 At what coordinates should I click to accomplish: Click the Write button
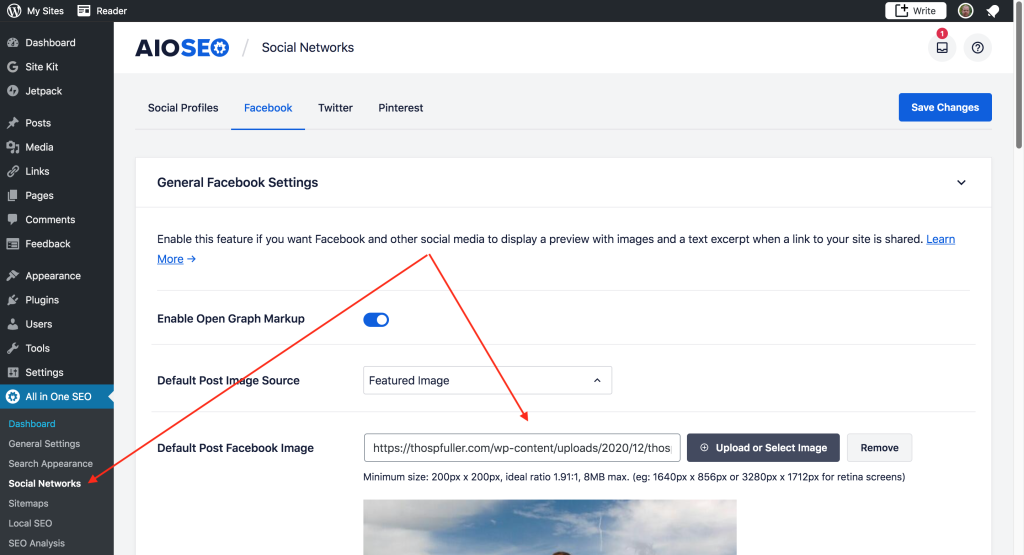pos(916,10)
